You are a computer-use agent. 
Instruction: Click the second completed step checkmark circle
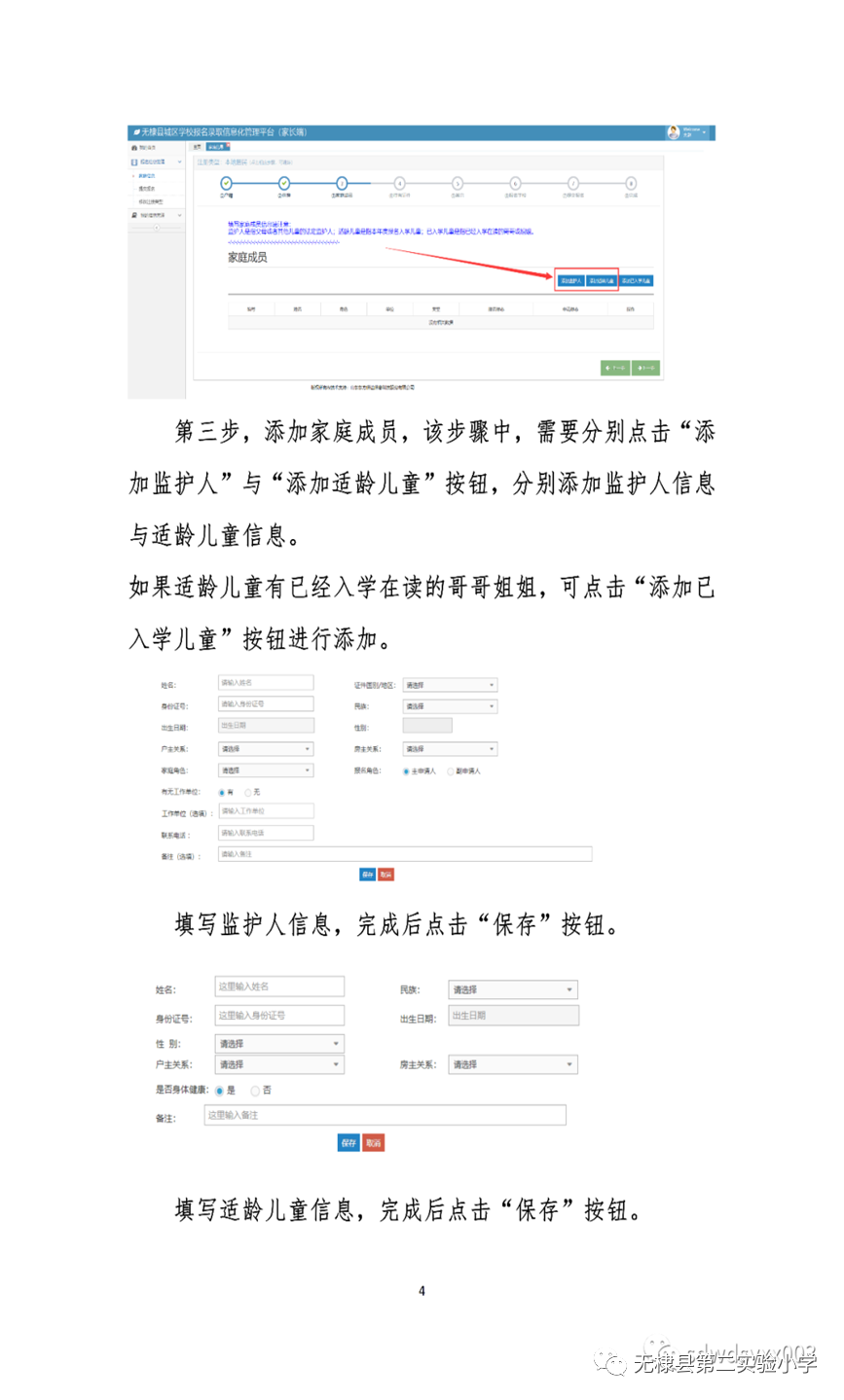284,183
